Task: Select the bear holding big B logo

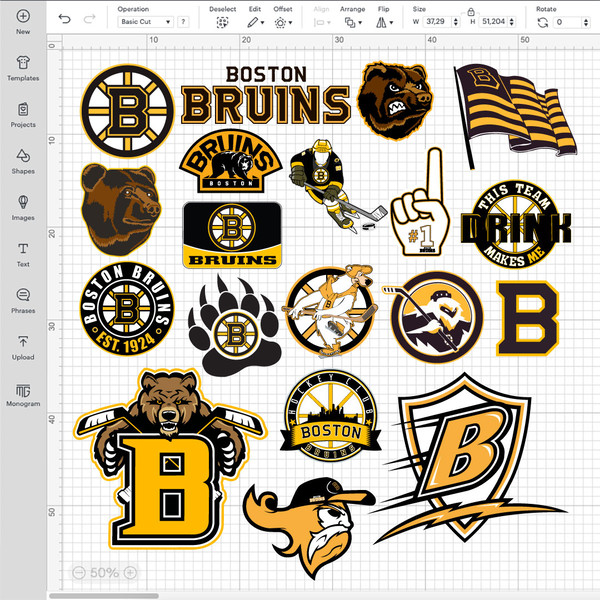Action: [x=170, y=458]
